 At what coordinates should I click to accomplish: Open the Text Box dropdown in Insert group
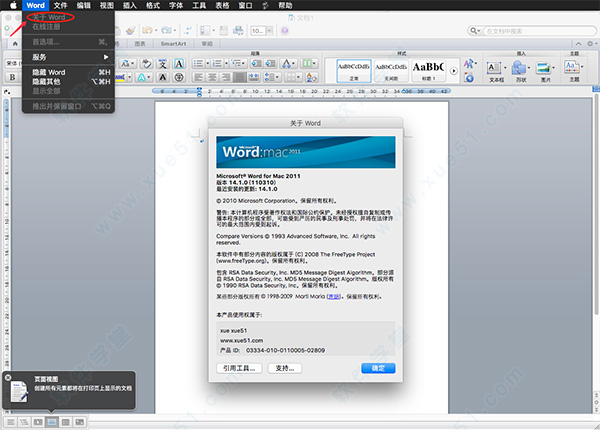(505, 68)
